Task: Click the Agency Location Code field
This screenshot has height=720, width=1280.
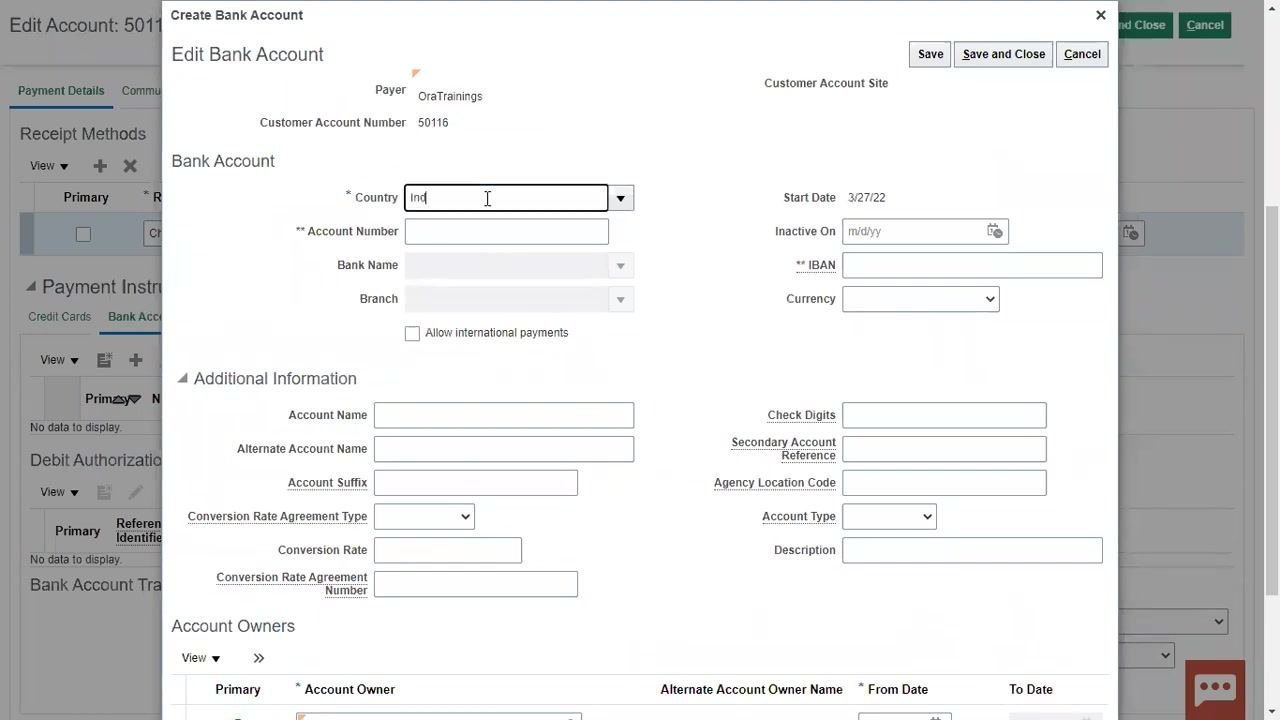Action: coord(944,483)
